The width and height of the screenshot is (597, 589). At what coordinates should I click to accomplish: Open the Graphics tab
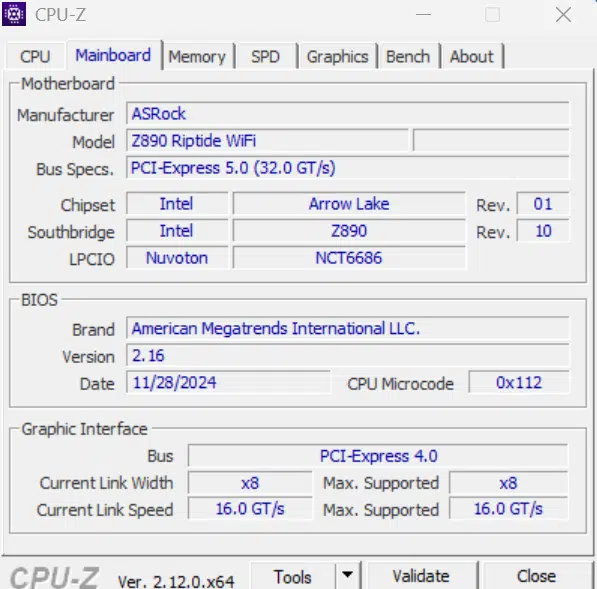click(337, 57)
